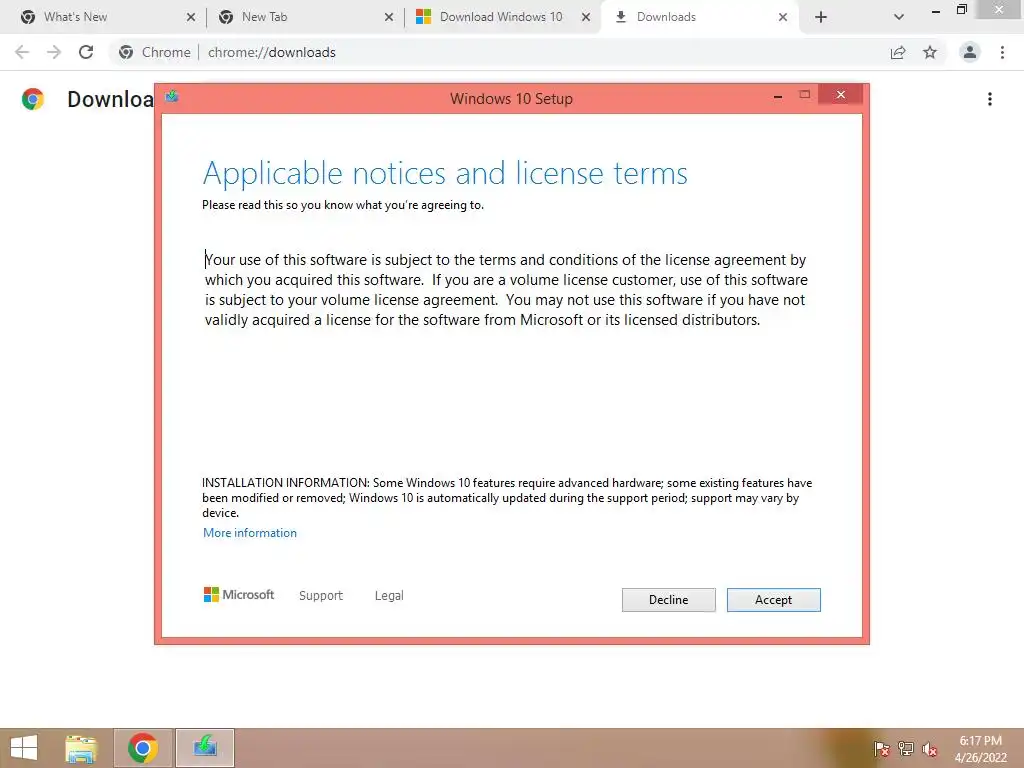
Task: Click the license agreement text paragraph
Action: coord(506,290)
